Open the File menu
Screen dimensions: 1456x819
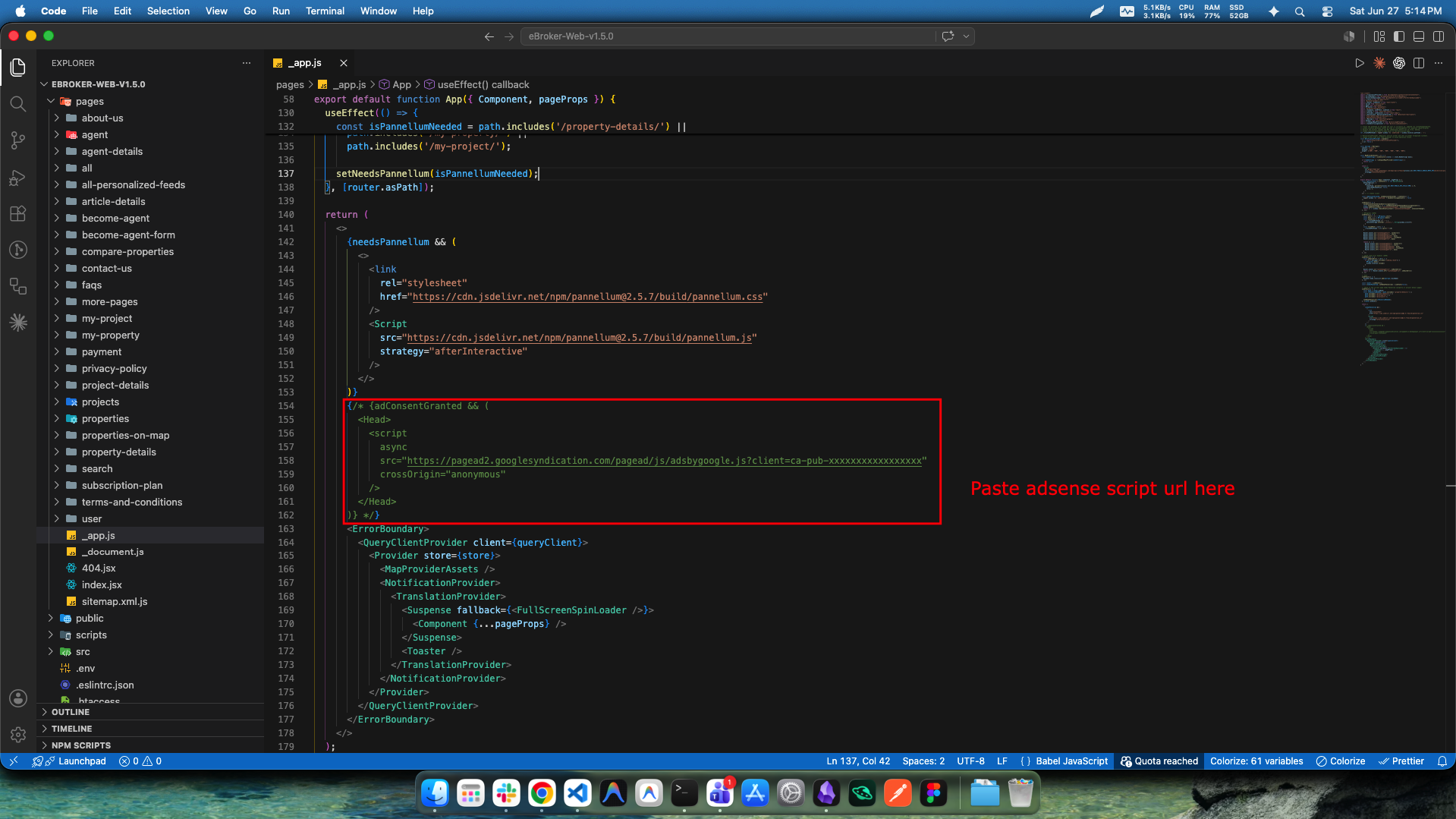(x=90, y=11)
